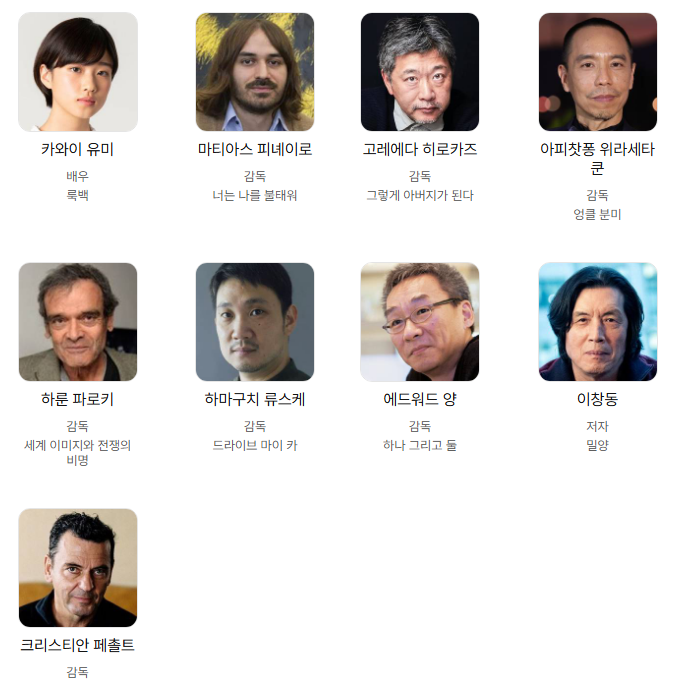Viewport: 675px width, 685px height.
Task: Click the 하마구치 류스케 name text
Action: pyautogui.click(x=255, y=399)
